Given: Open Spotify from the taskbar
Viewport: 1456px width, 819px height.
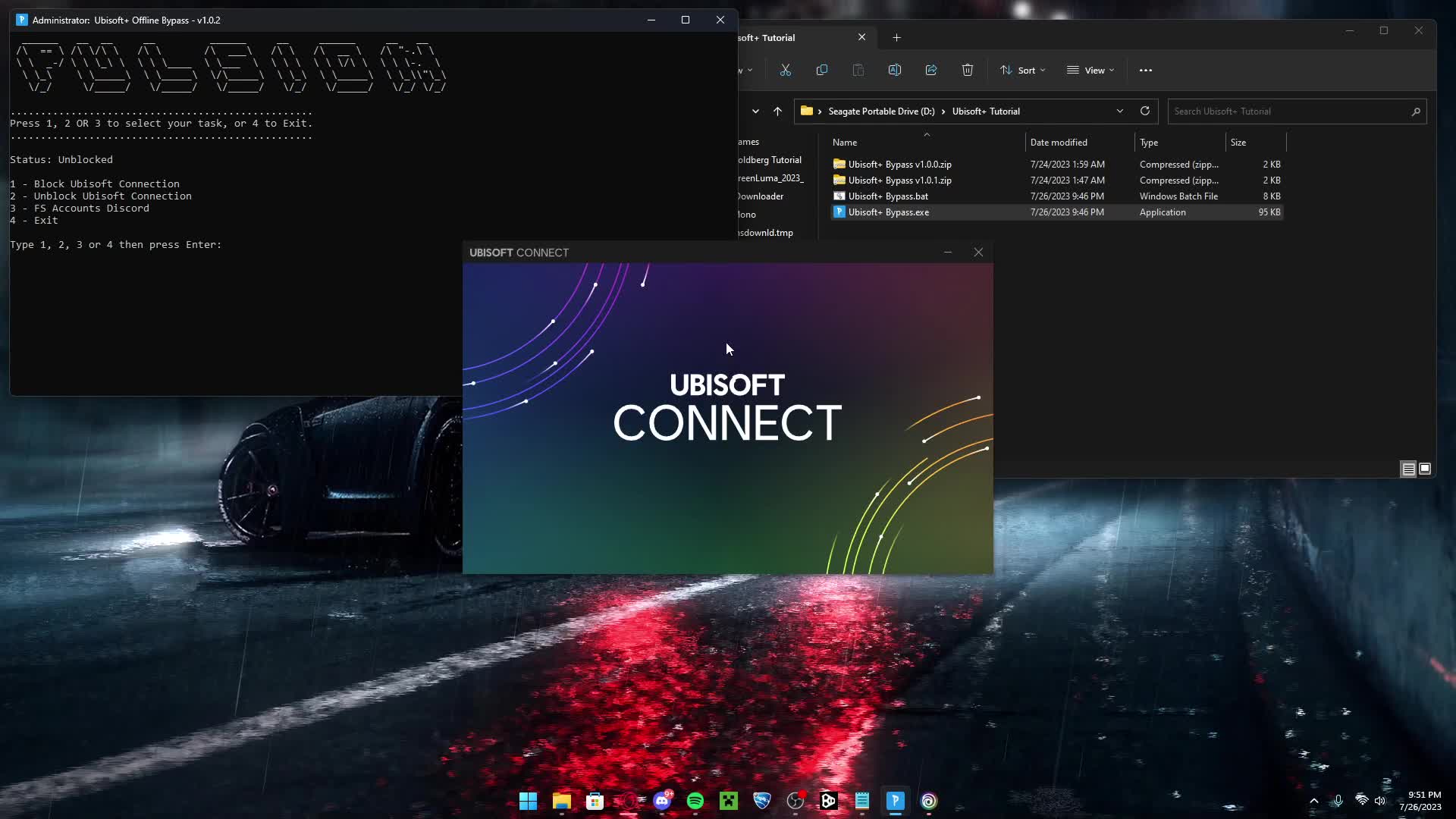Looking at the screenshot, I should [x=695, y=801].
